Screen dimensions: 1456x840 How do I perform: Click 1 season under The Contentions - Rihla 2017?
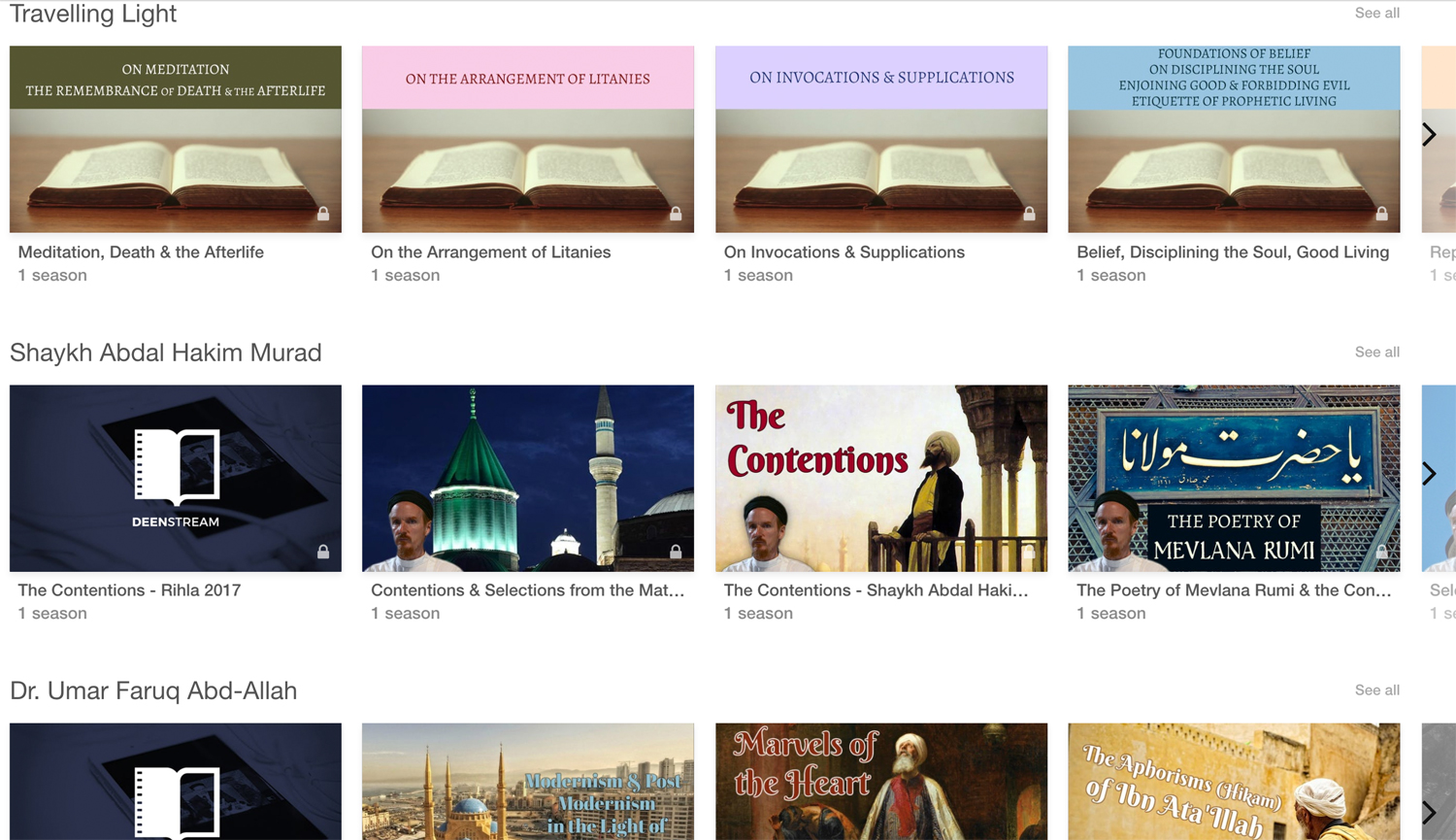tap(52, 613)
